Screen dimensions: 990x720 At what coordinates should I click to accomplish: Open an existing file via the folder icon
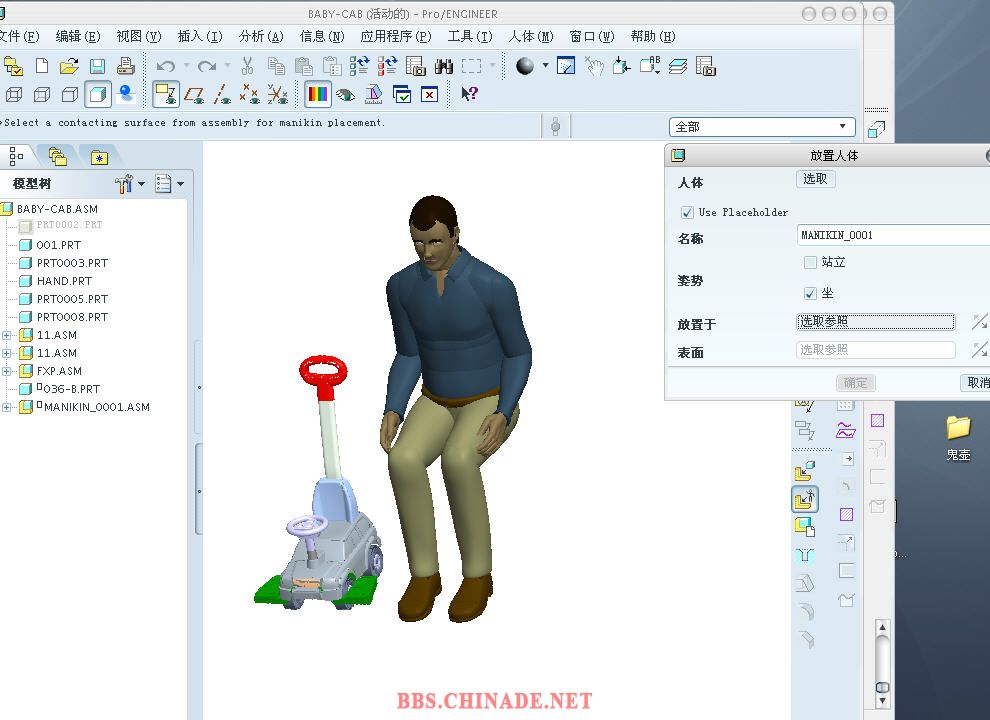coord(69,66)
